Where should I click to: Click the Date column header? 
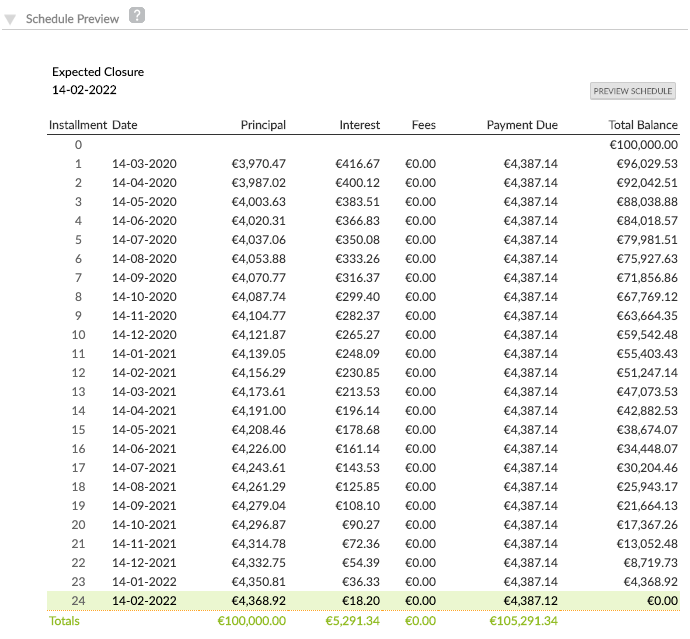click(125, 125)
